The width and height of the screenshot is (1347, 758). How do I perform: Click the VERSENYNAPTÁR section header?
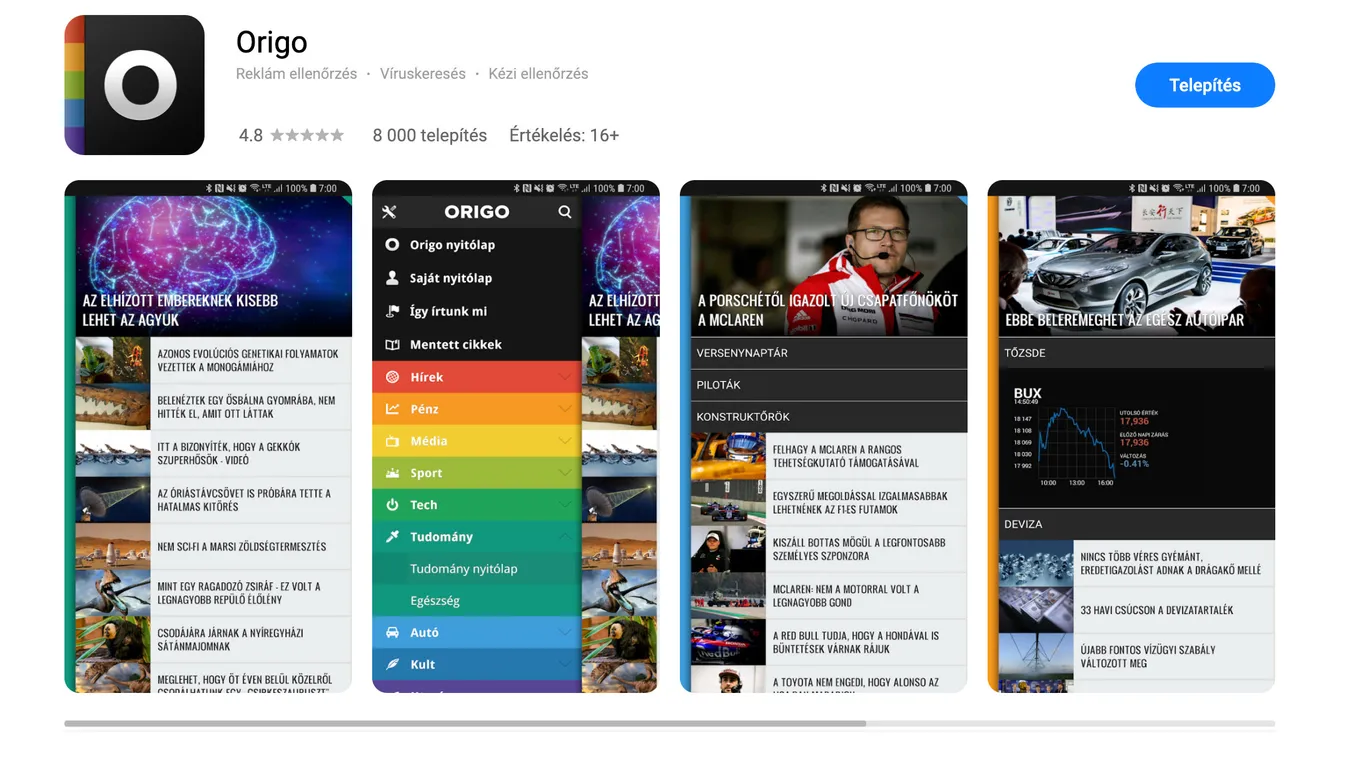pyautogui.click(x=829, y=353)
